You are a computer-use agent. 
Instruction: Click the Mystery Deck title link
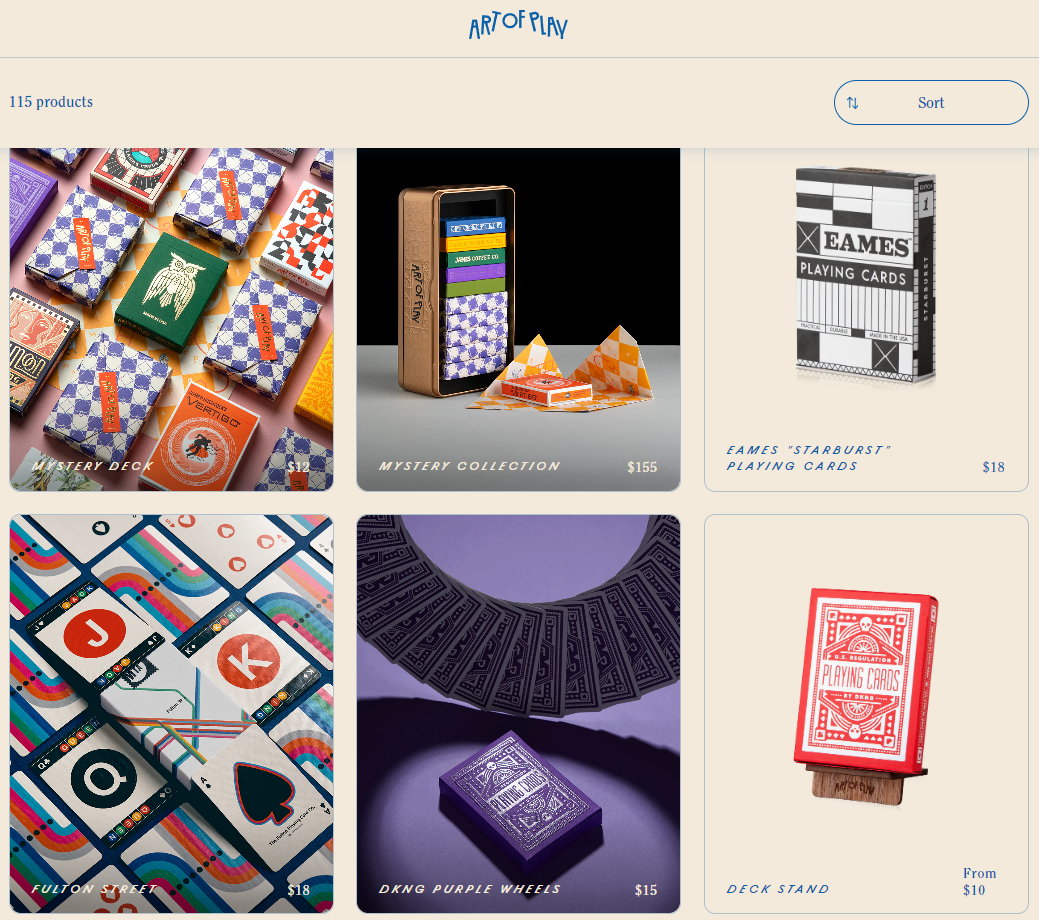tap(93, 466)
